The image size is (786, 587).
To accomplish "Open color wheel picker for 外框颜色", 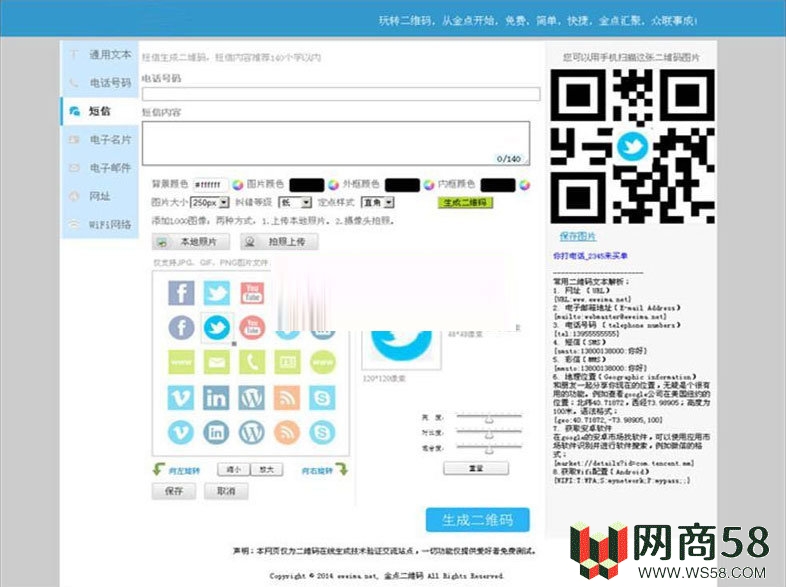I will (429, 185).
